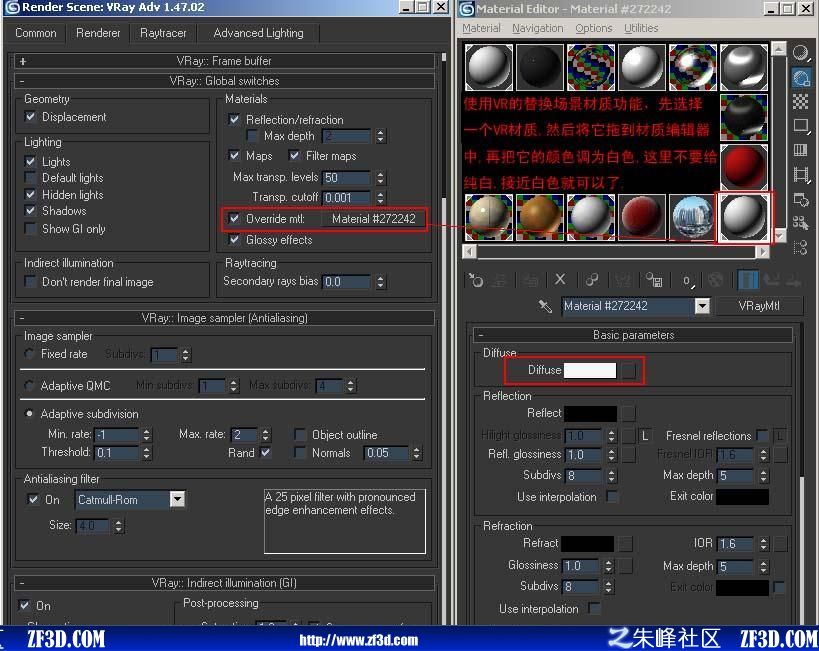Screen dimensions: 819x651
Task: Select the city skyline sphere sample slot
Action: [692, 217]
